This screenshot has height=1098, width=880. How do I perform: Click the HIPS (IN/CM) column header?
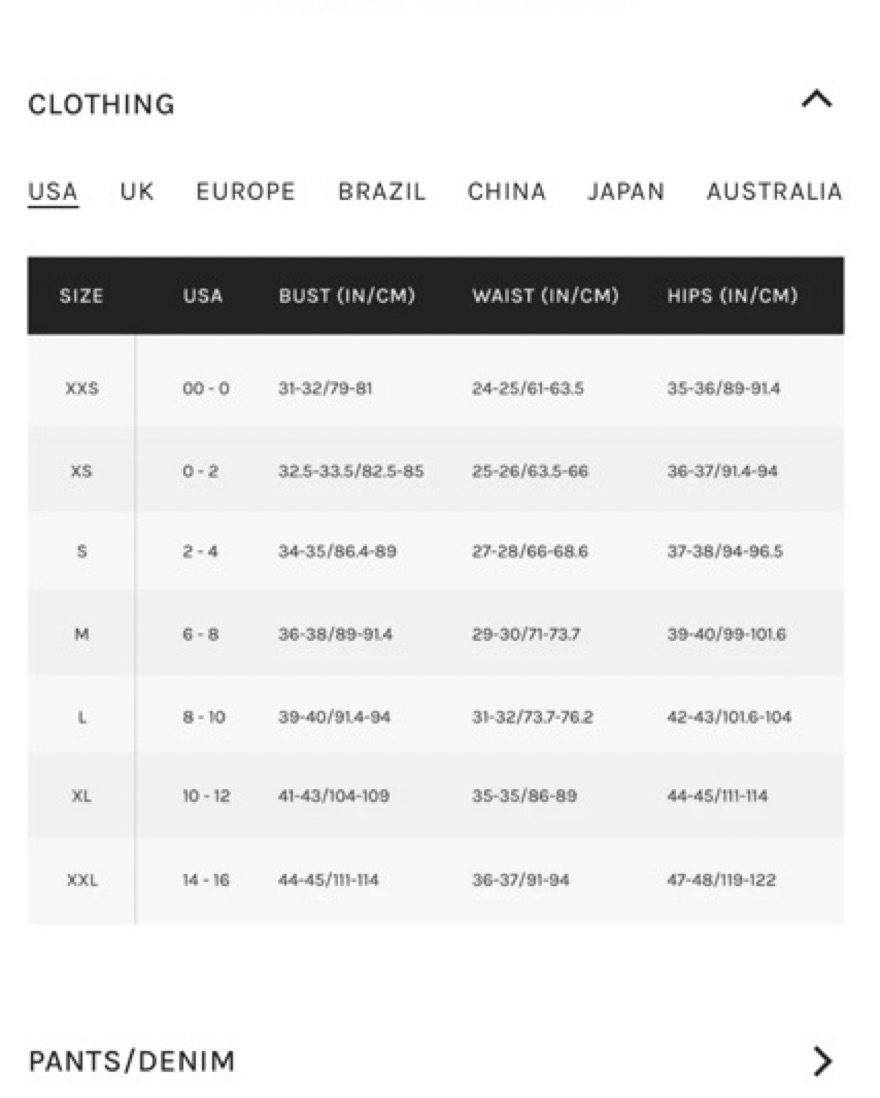(732, 296)
